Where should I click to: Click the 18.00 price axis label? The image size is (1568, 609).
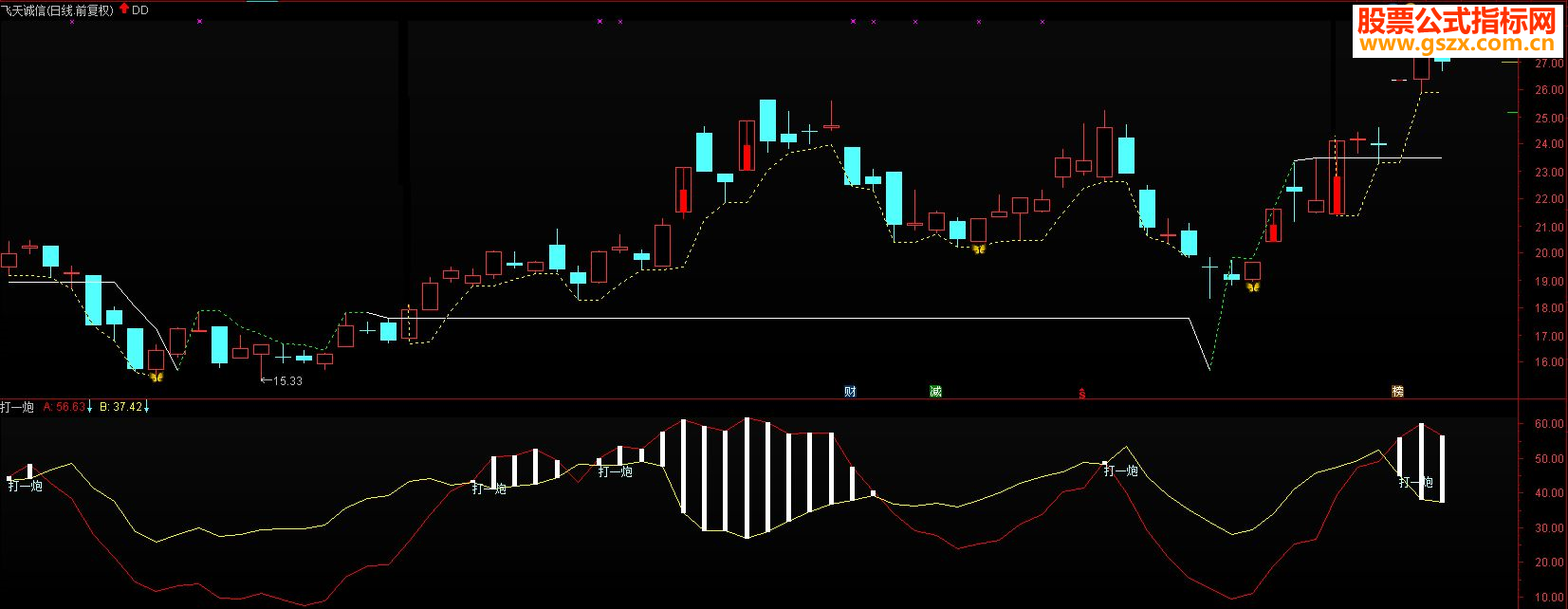tap(1549, 308)
